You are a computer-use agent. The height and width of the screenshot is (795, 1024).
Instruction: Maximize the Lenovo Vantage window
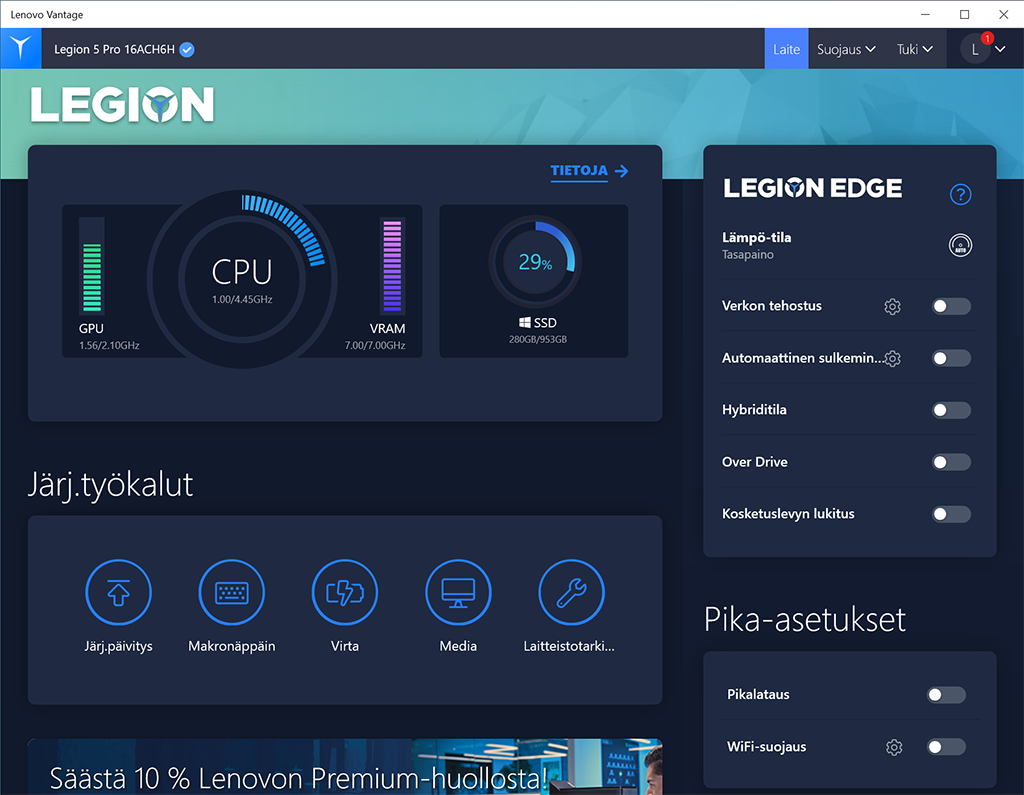[x=965, y=14]
